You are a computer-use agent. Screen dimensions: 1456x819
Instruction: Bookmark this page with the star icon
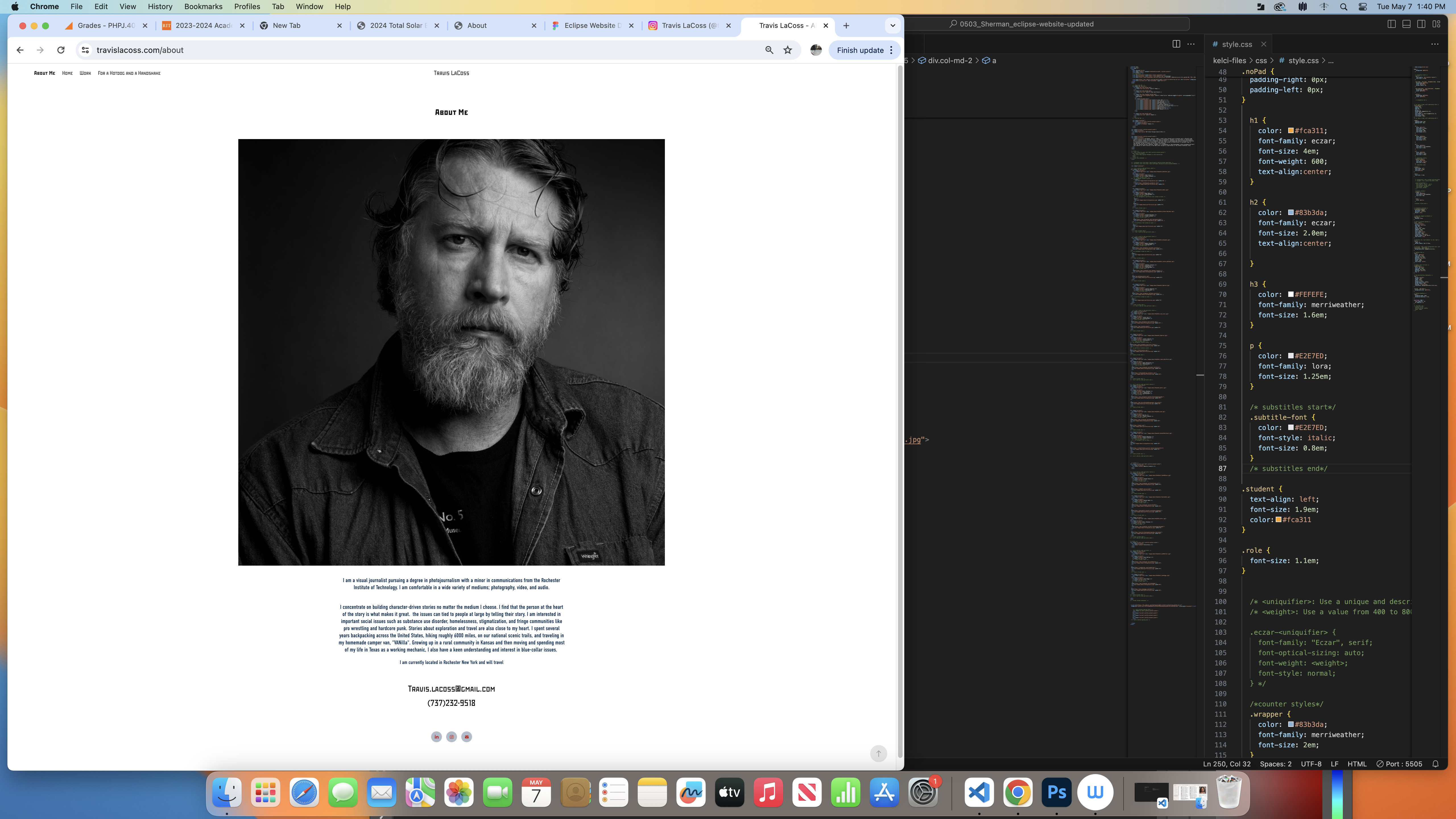click(787, 50)
